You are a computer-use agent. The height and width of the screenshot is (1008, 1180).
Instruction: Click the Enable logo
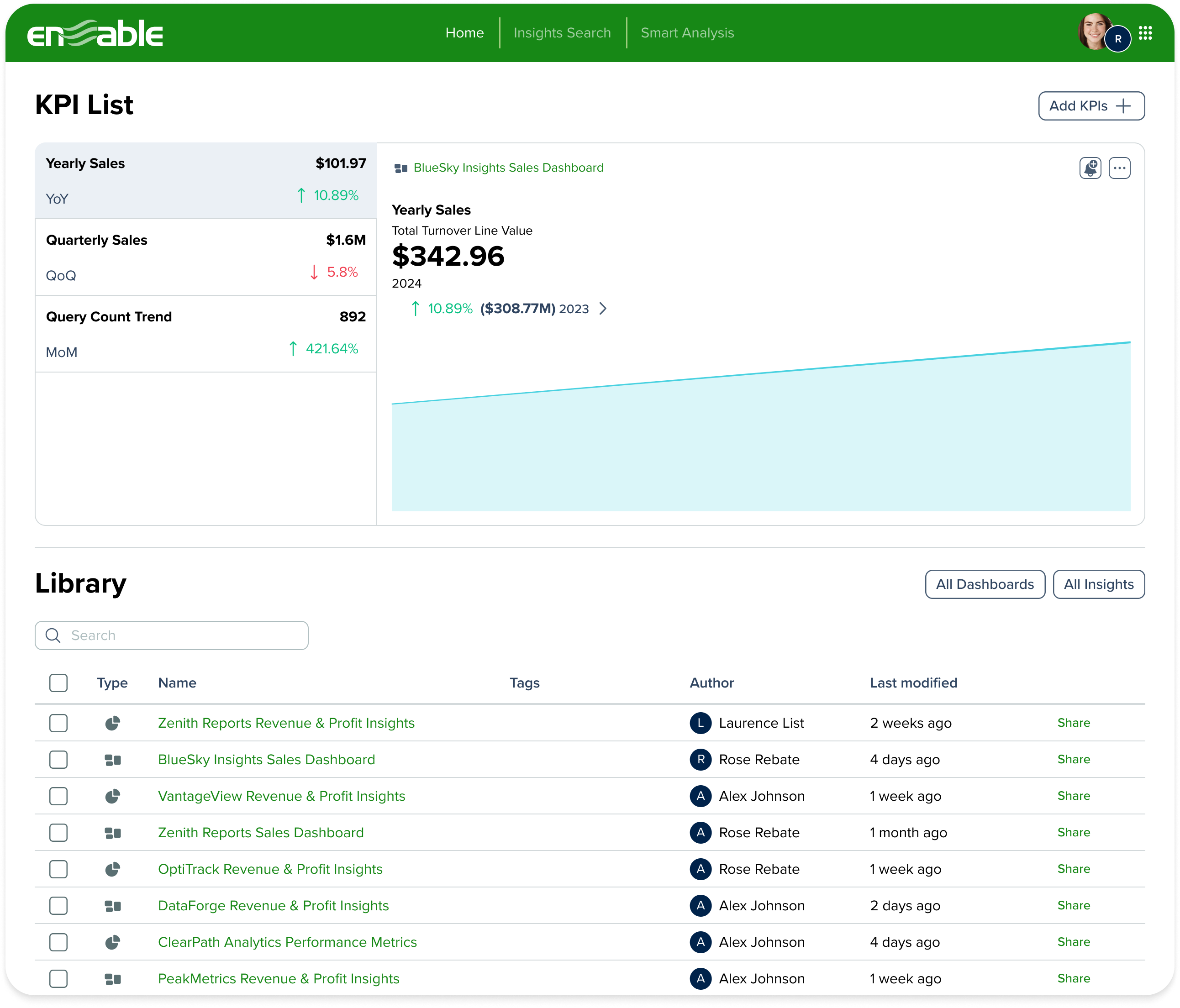(95, 34)
